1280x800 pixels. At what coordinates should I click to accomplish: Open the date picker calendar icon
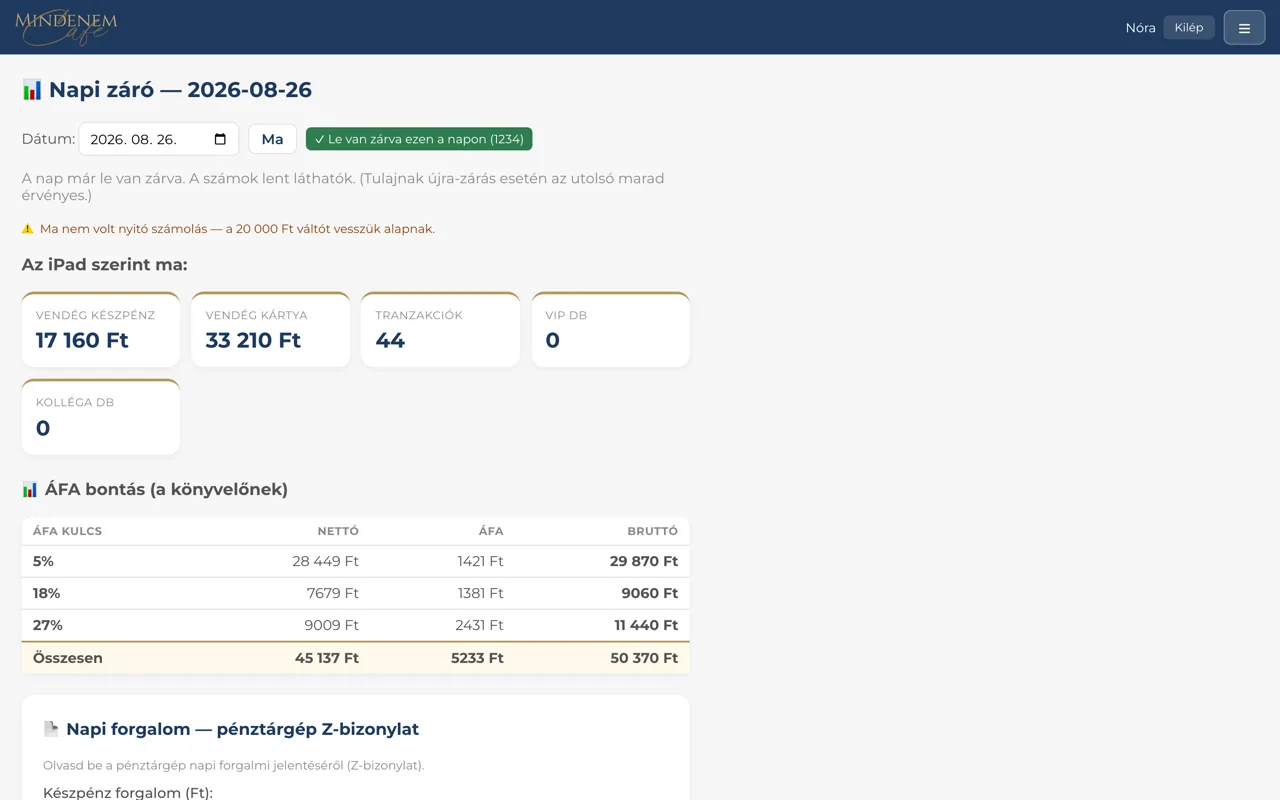(x=221, y=139)
